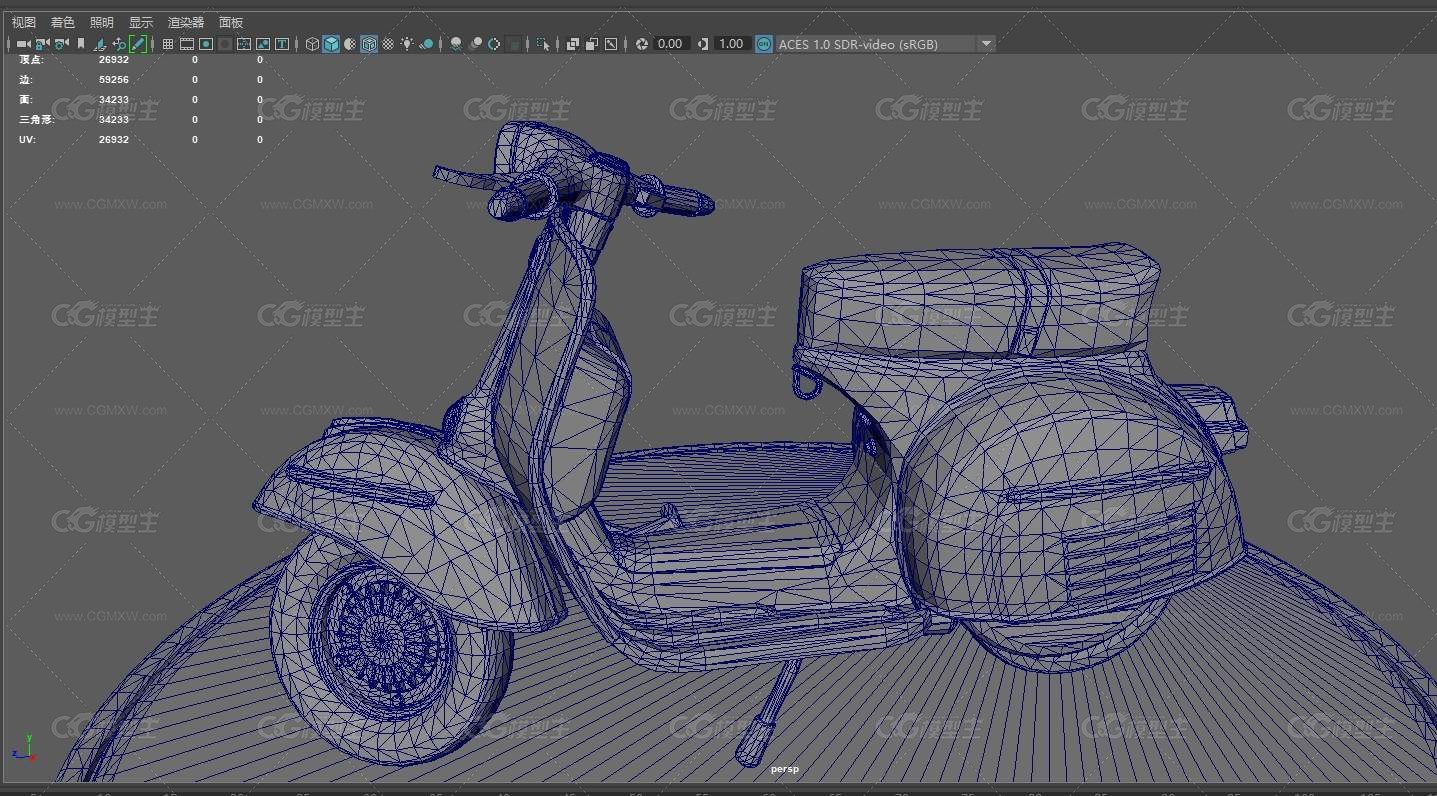Toggle the Field Chart icon
The width and height of the screenshot is (1437, 796).
tap(244, 44)
